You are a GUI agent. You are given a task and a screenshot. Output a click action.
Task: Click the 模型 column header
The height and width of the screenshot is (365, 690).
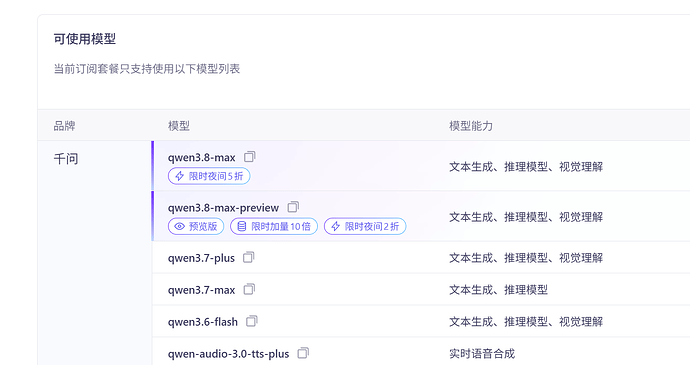179,126
